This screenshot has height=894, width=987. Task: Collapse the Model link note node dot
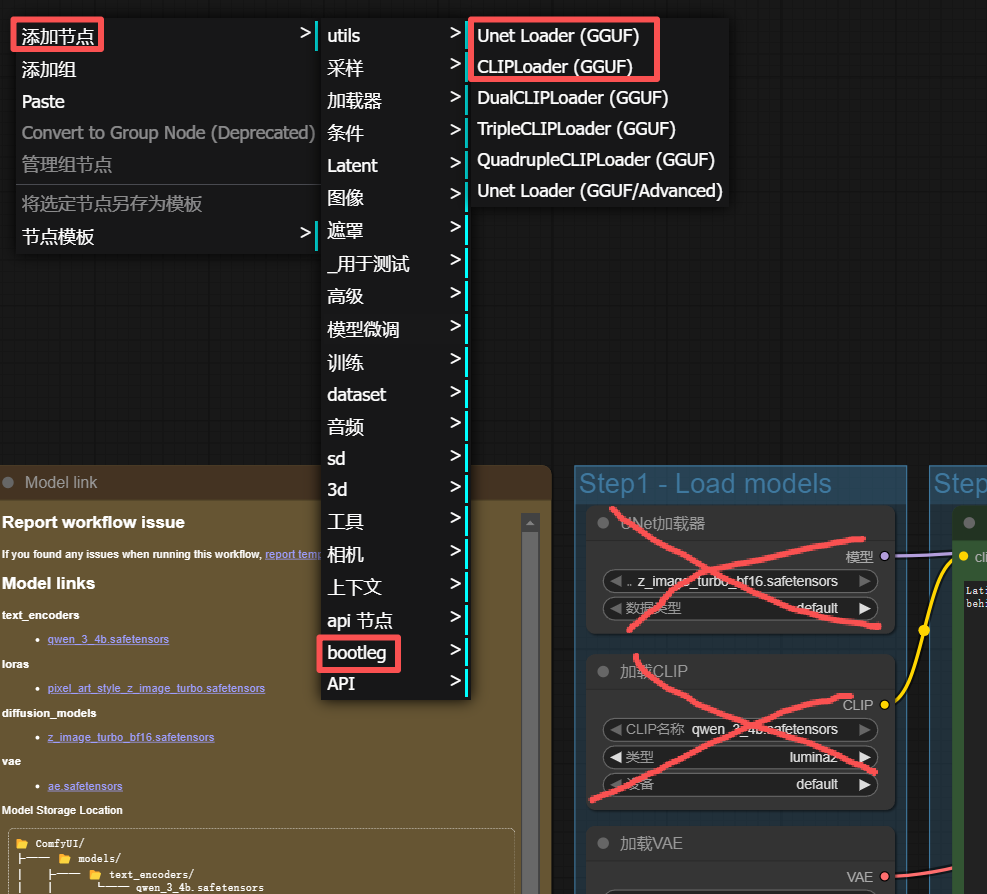click(9, 482)
